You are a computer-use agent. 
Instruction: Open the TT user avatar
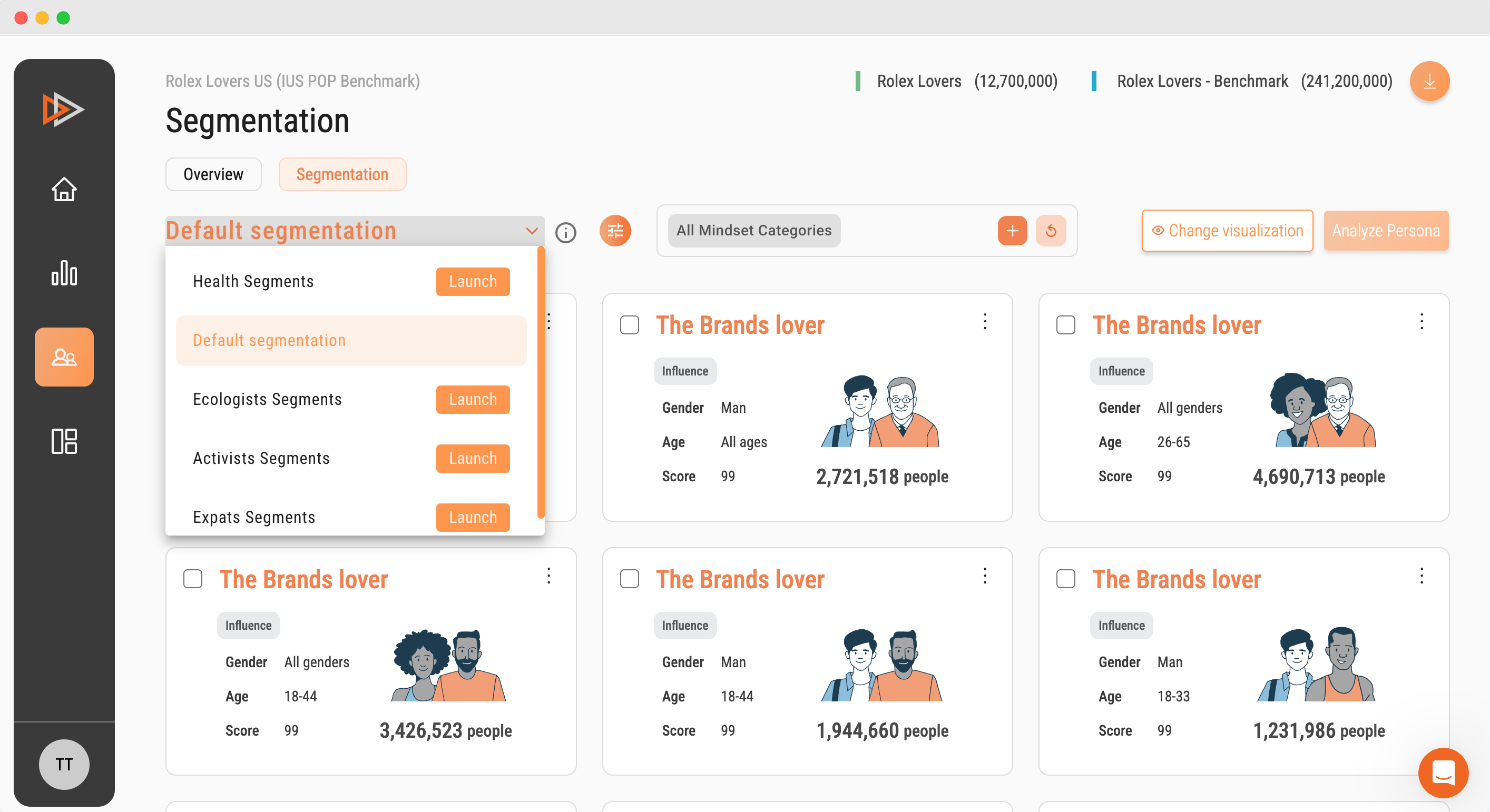pyautogui.click(x=64, y=764)
